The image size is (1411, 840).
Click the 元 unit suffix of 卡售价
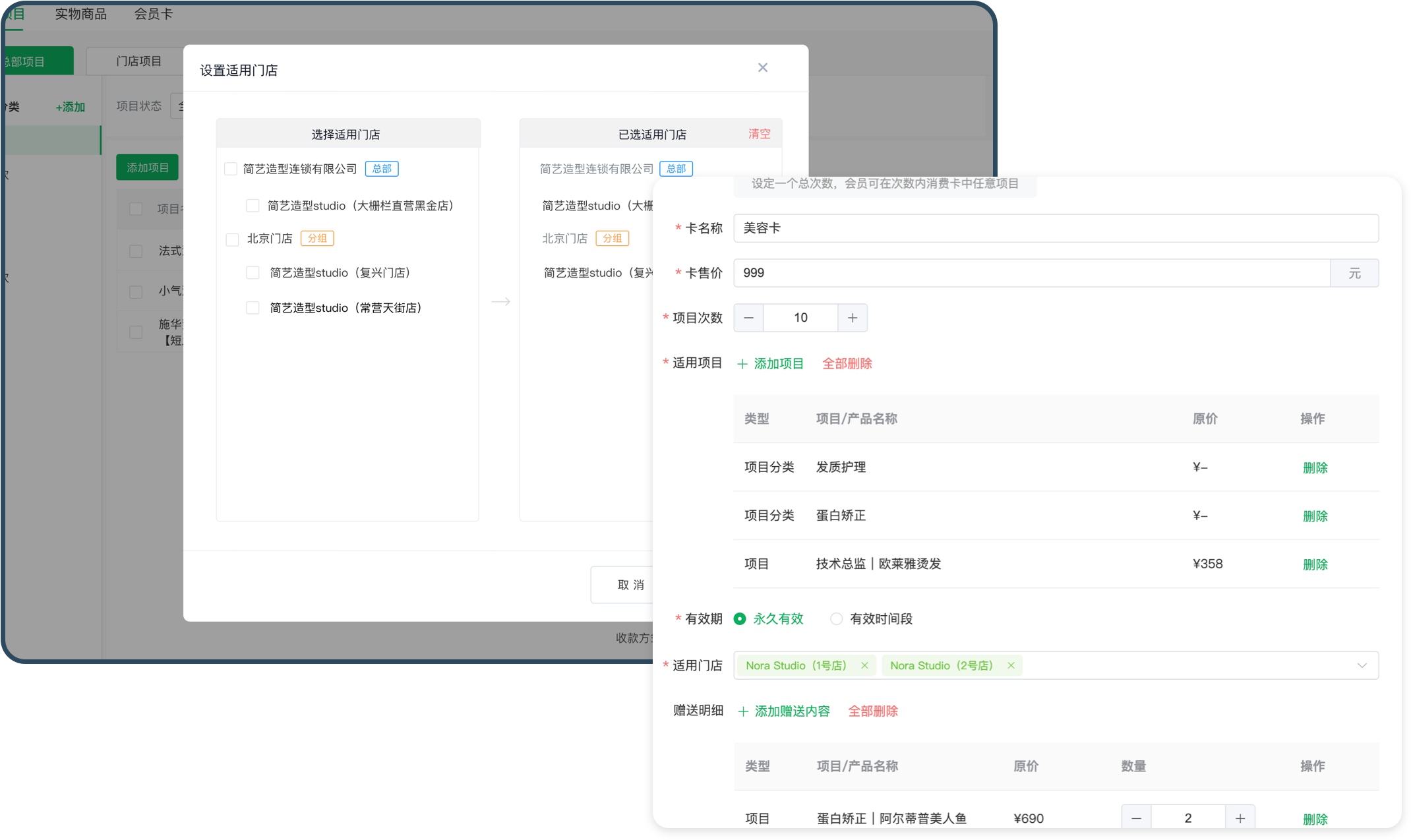click(1354, 273)
